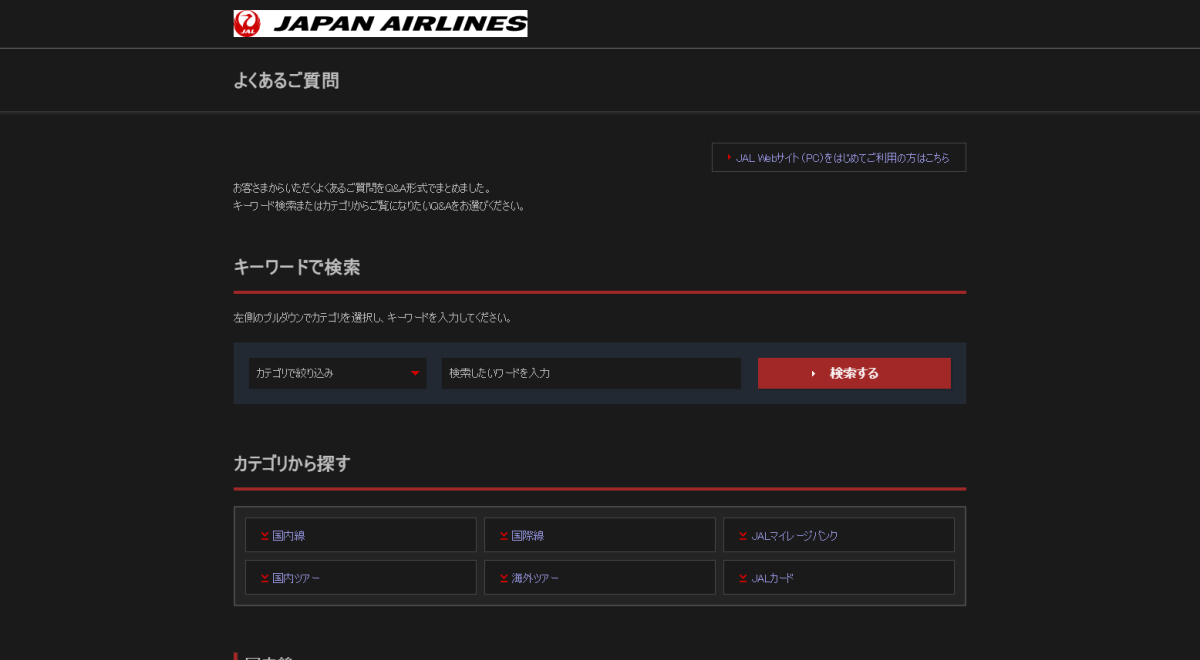Click the down-arrow icon beside 海外ツアー
1200x660 pixels.
coord(504,578)
